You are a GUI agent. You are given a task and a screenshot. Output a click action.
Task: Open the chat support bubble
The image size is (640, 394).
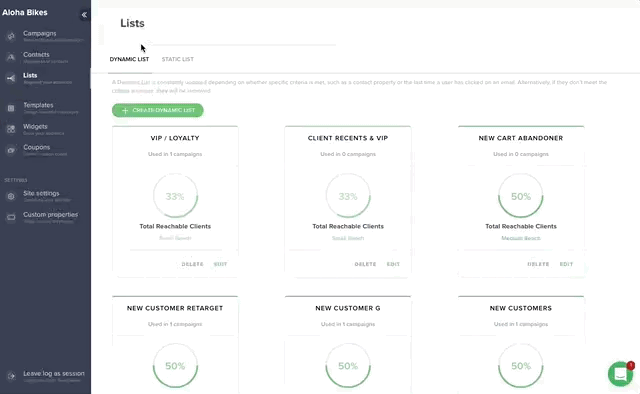620,374
